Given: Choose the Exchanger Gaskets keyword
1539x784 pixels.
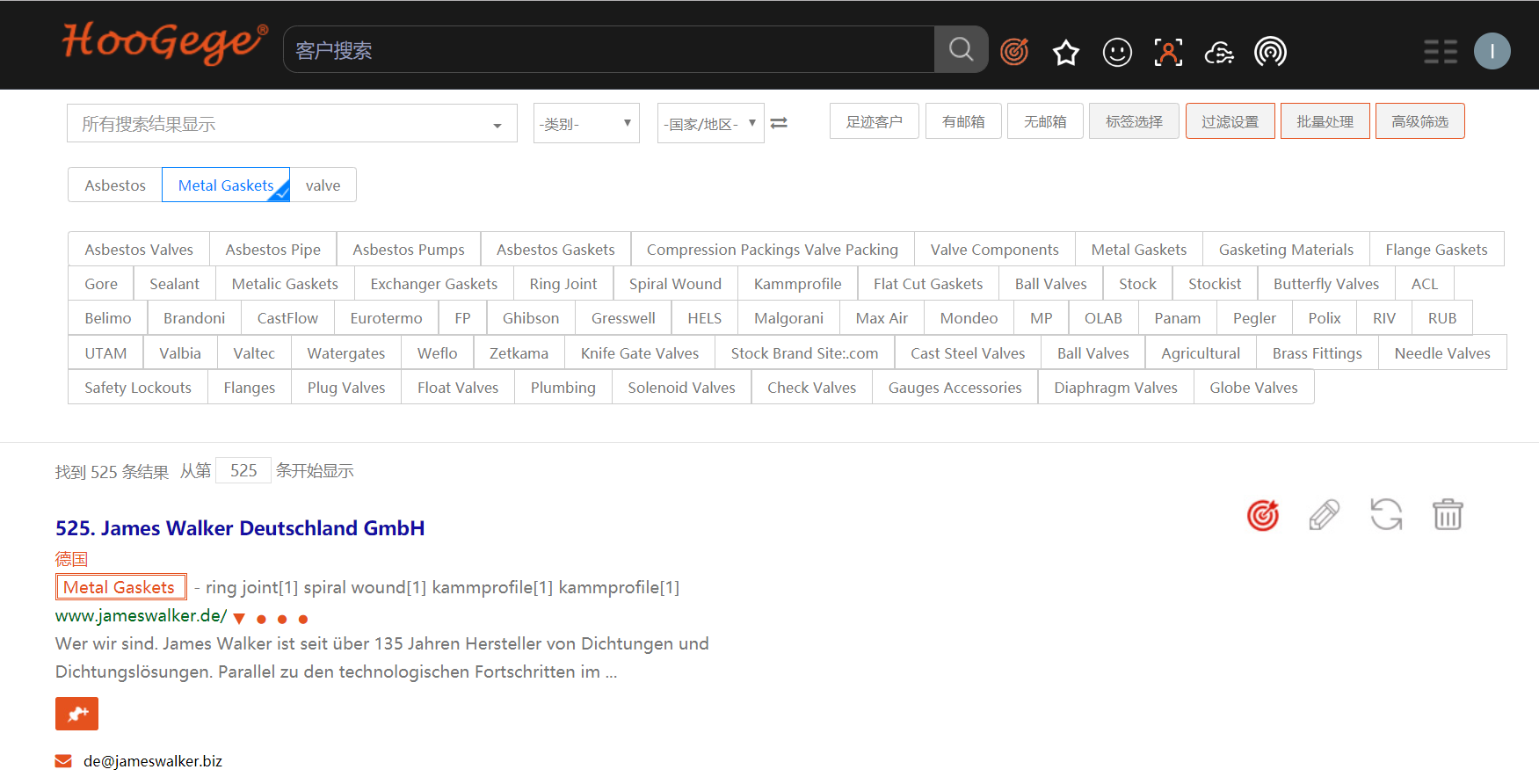Looking at the screenshot, I should click(x=433, y=284).
